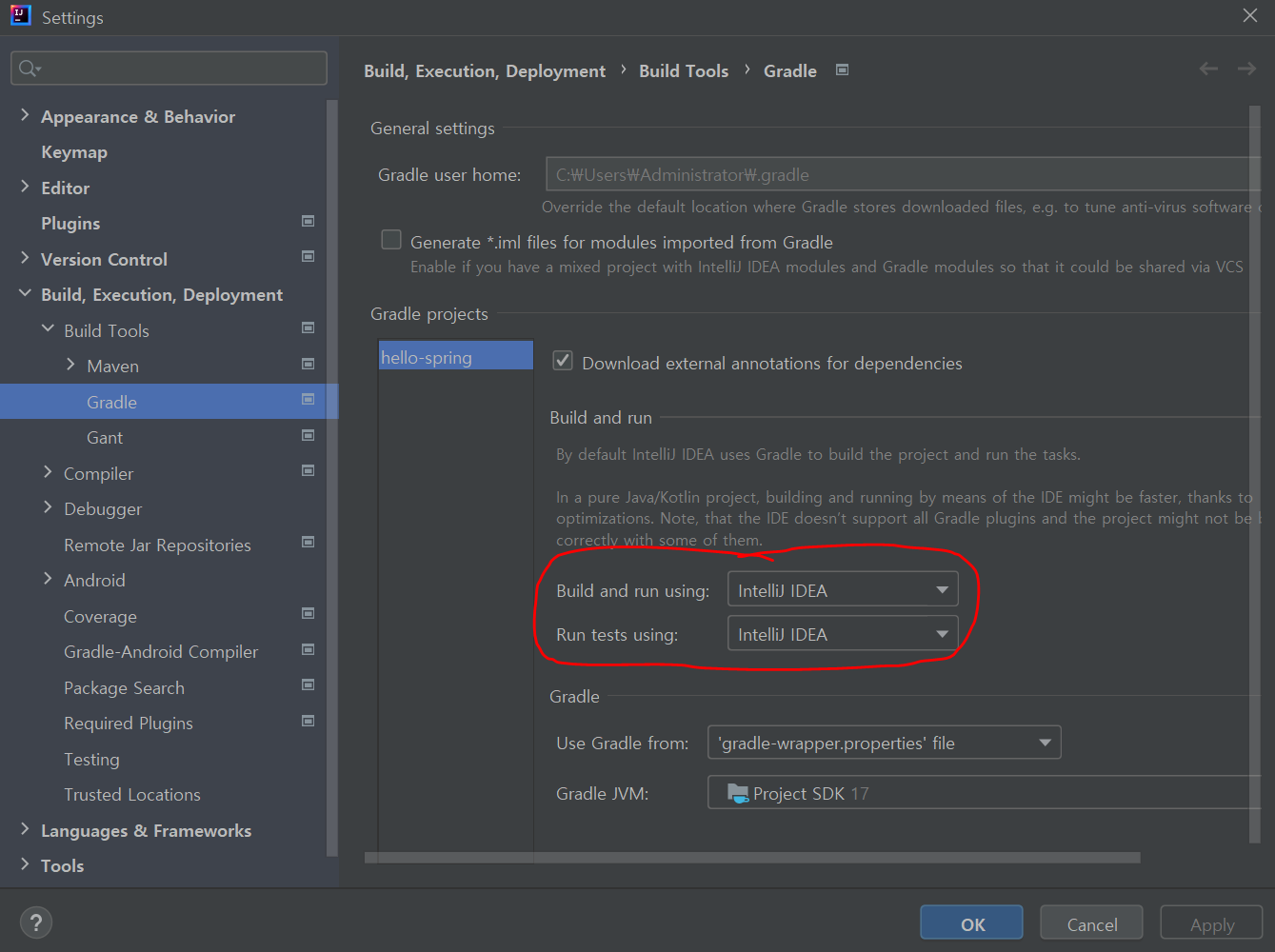The image size is (1275, 952).
Task: Click the project-level icon beside Gradle in tree
Action: [309, 399]
